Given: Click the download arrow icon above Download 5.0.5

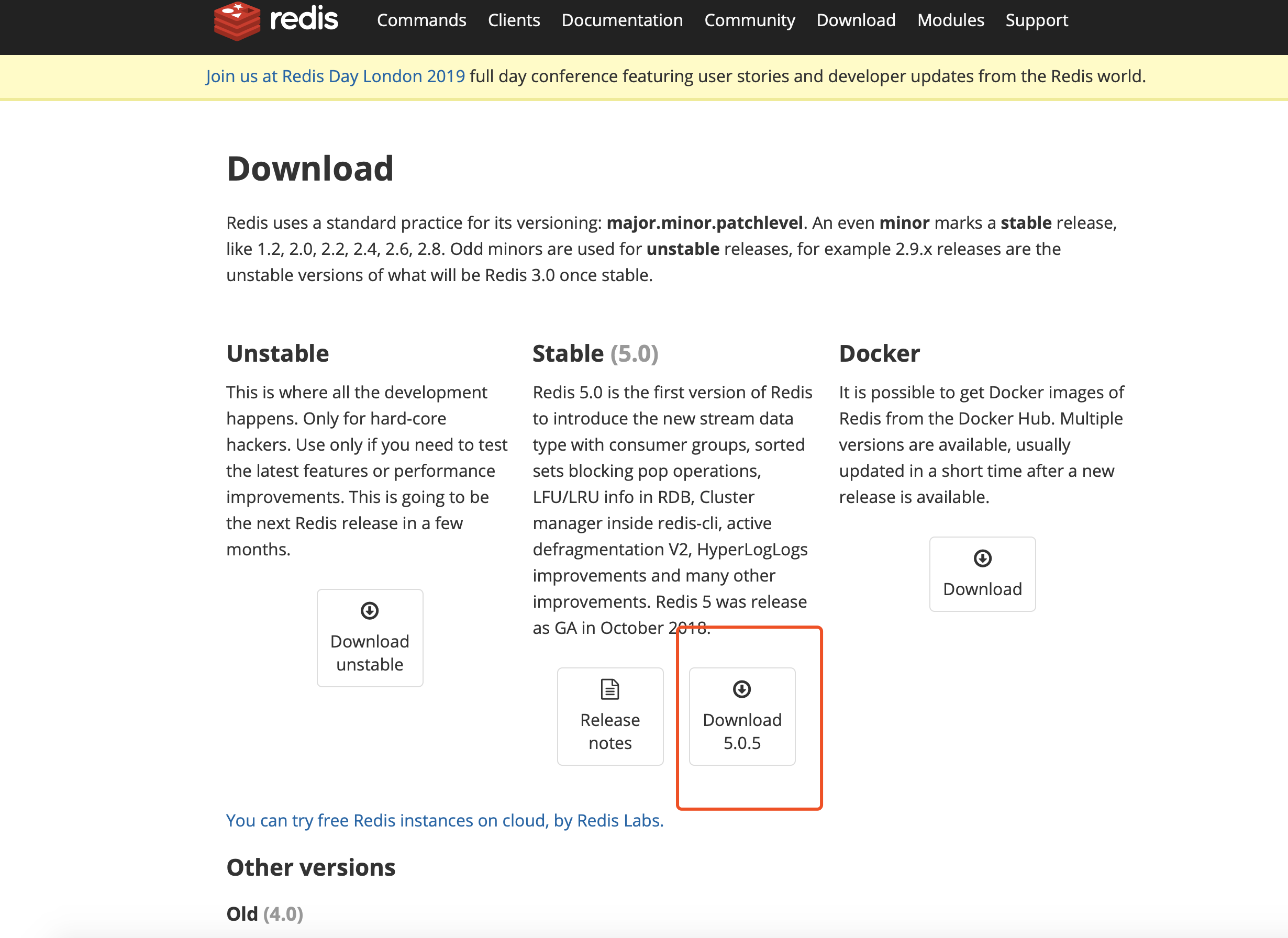Looking at the screenshot, I should click(x=741, y=689).
